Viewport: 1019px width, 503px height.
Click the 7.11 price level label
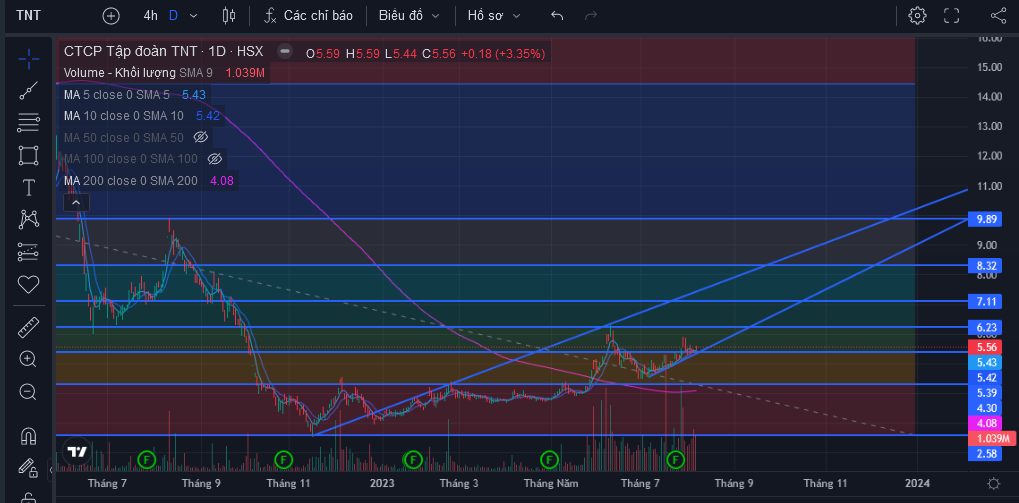(x=985, y=302)
